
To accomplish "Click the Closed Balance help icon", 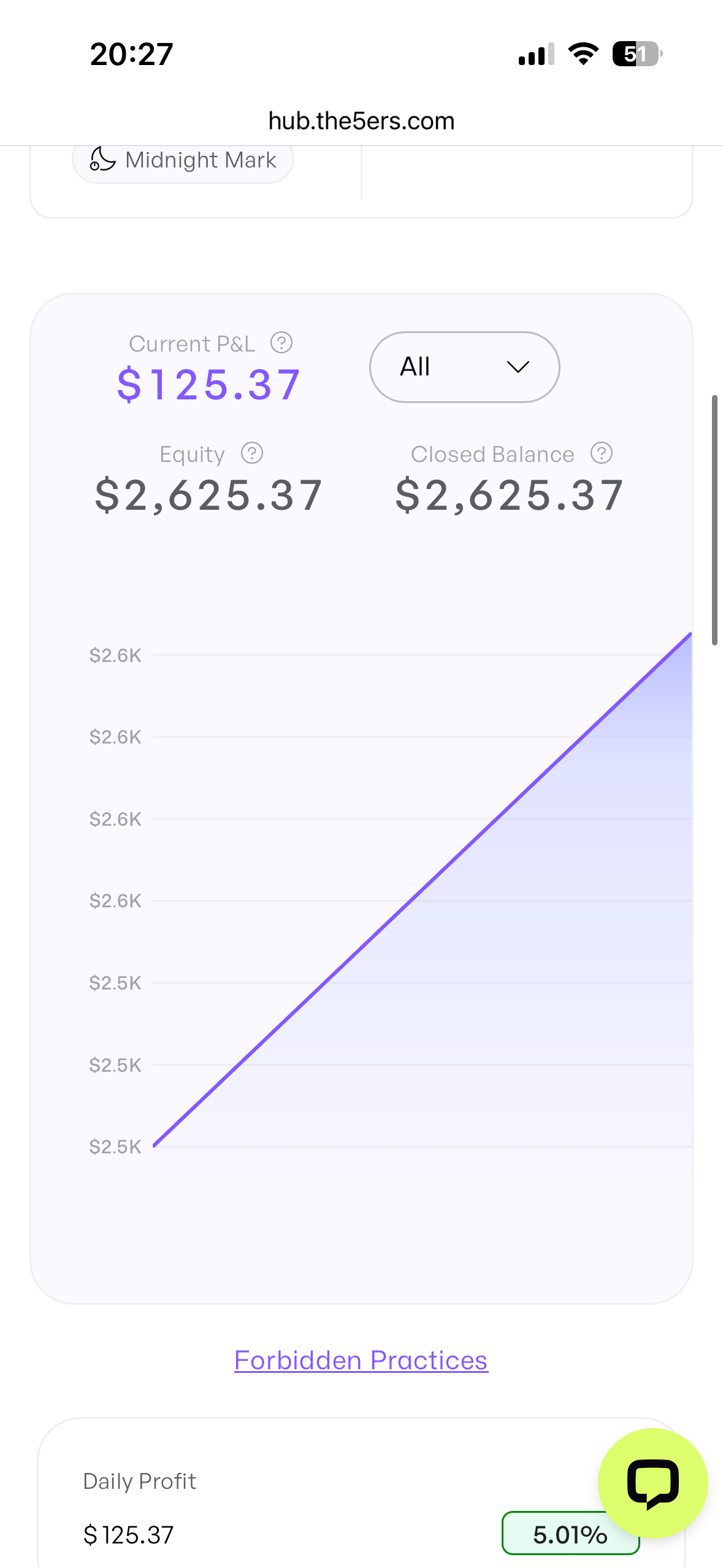I will click(602, 453).
